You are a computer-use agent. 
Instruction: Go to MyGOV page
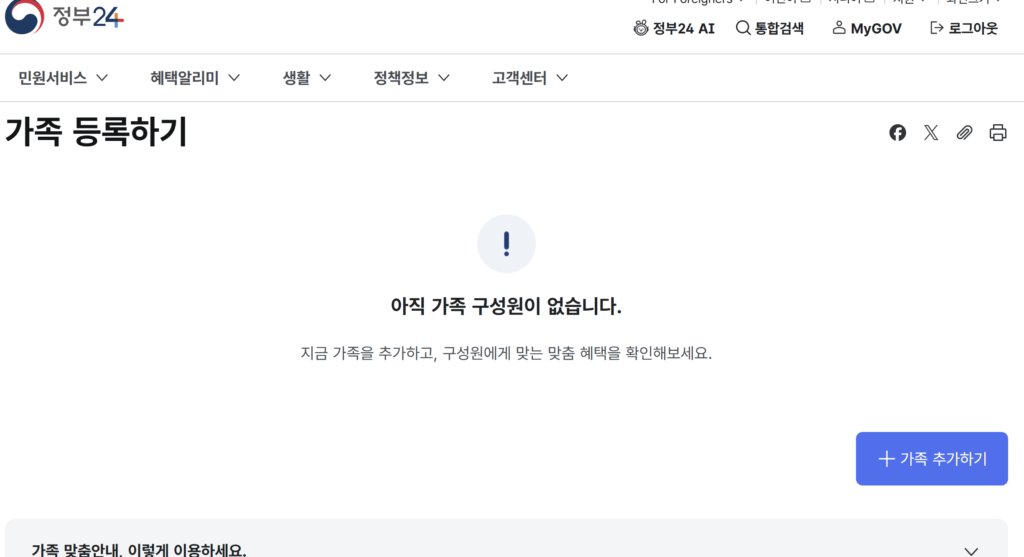pos(867,28)
